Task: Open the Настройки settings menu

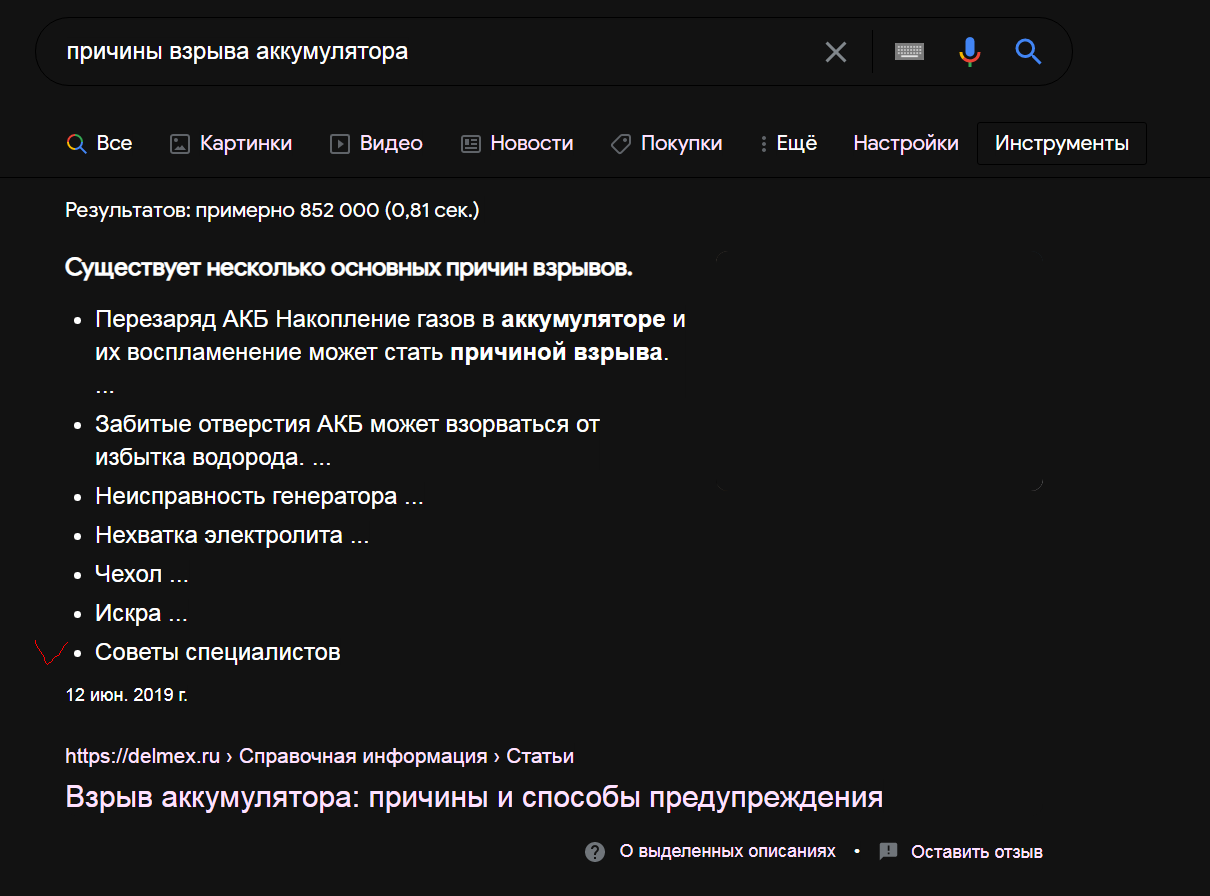Action: point(906,143)
